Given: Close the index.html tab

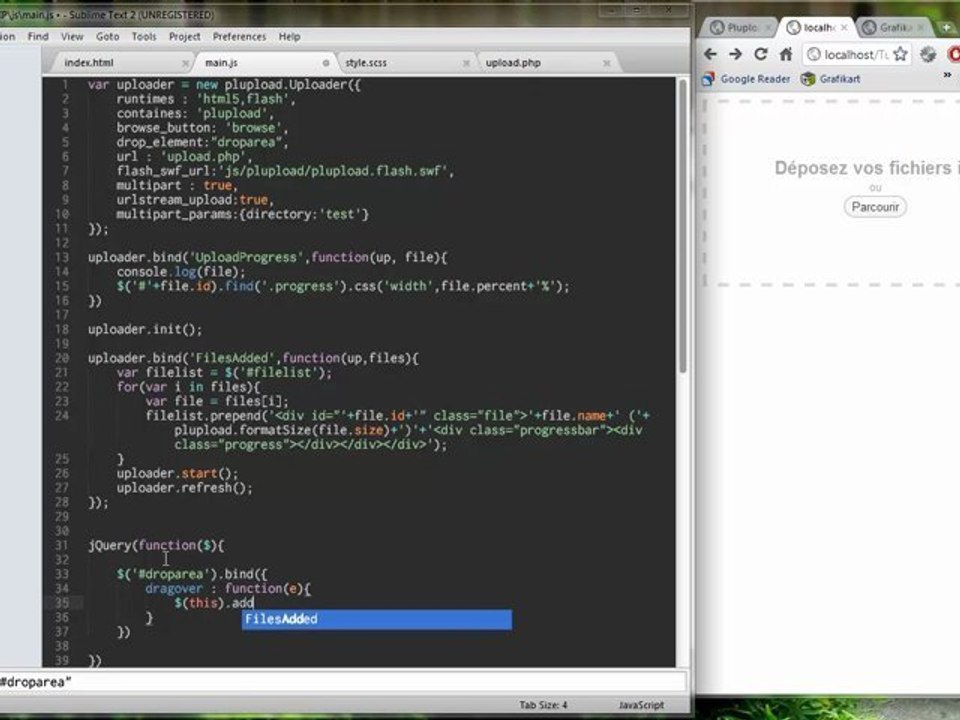Looking at the screenshot, I should pos(186,63).
